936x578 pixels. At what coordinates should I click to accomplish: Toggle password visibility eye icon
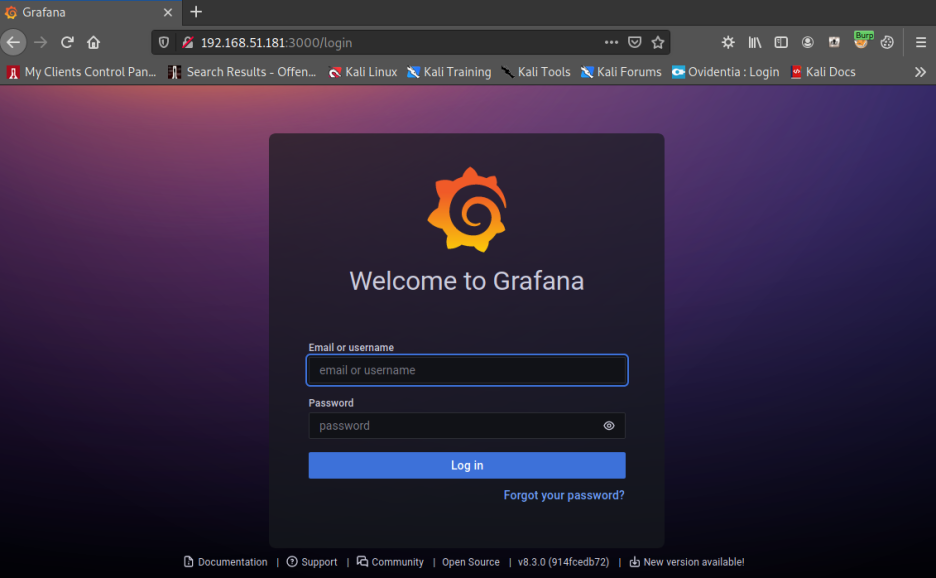coord(609,426)
